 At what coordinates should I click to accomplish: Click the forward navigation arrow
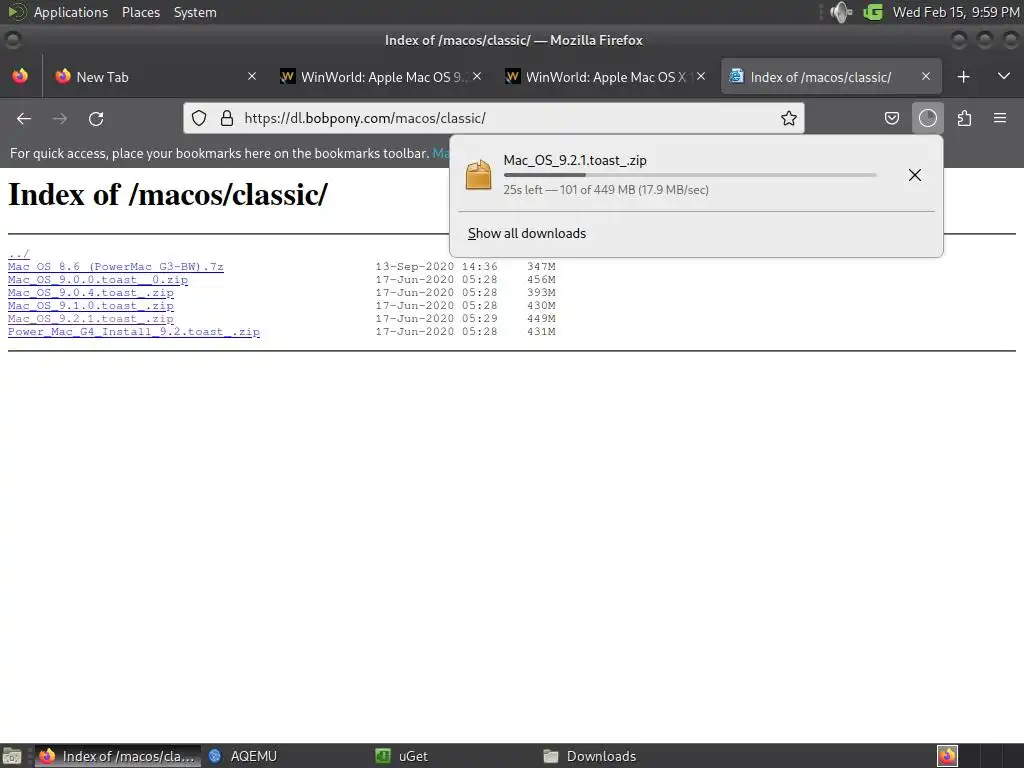tap(59, 119)
